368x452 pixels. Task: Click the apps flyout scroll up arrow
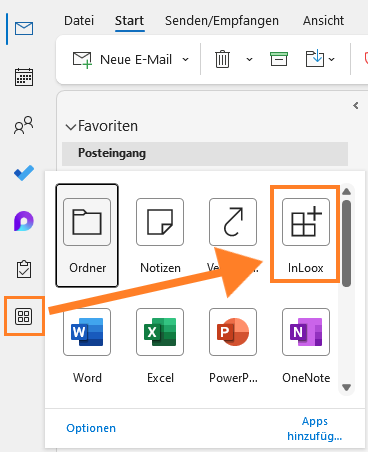click(347, 191)
